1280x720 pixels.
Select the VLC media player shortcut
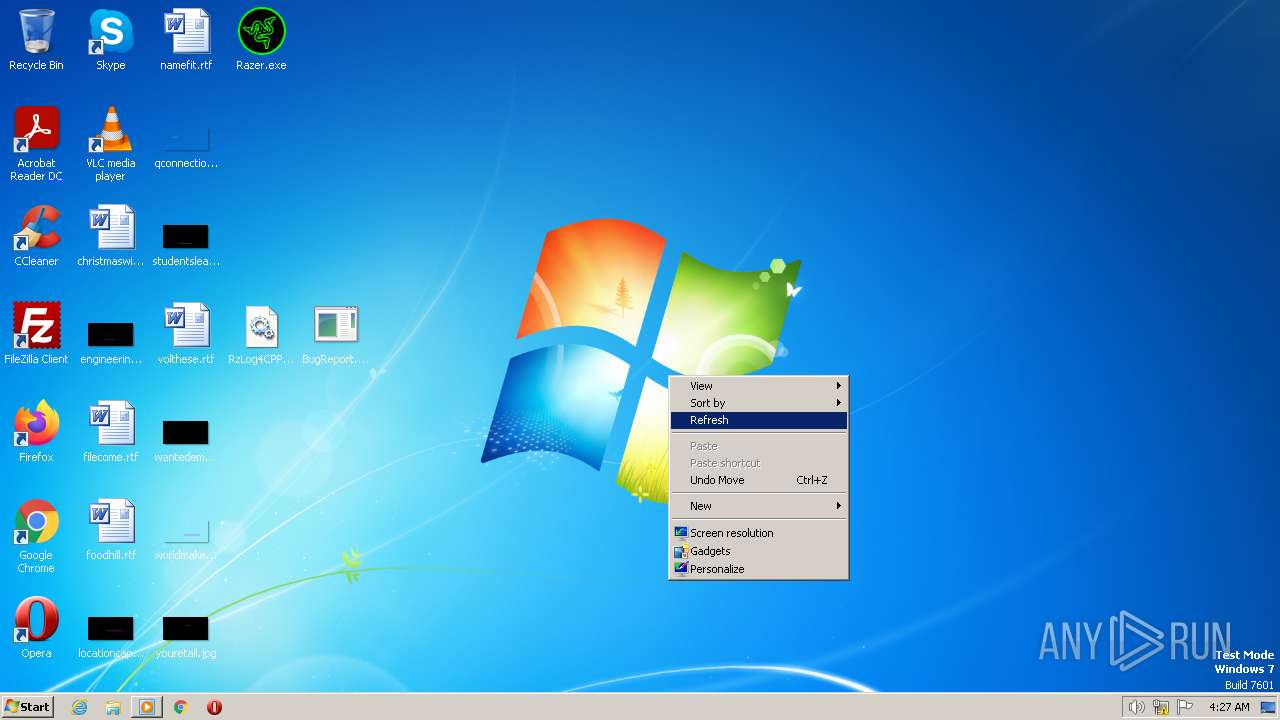pyautogui.click(x=110, y=144)
